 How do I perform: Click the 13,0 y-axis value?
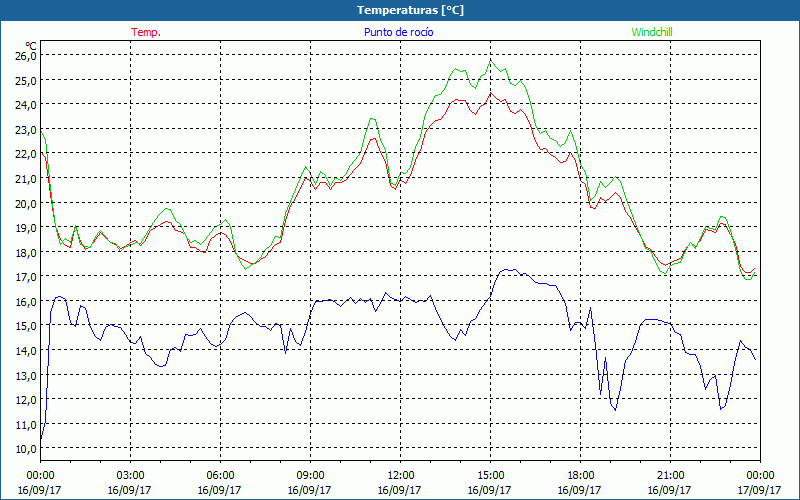[x=26, y=376]
